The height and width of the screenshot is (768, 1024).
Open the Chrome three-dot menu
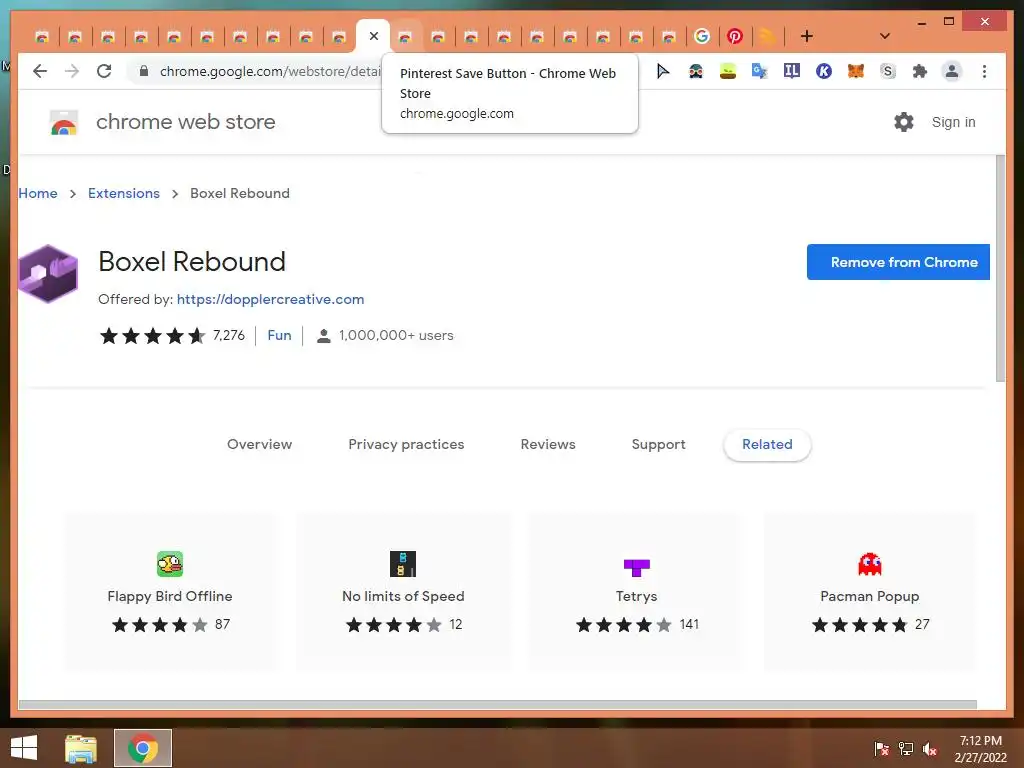(984, 71)
